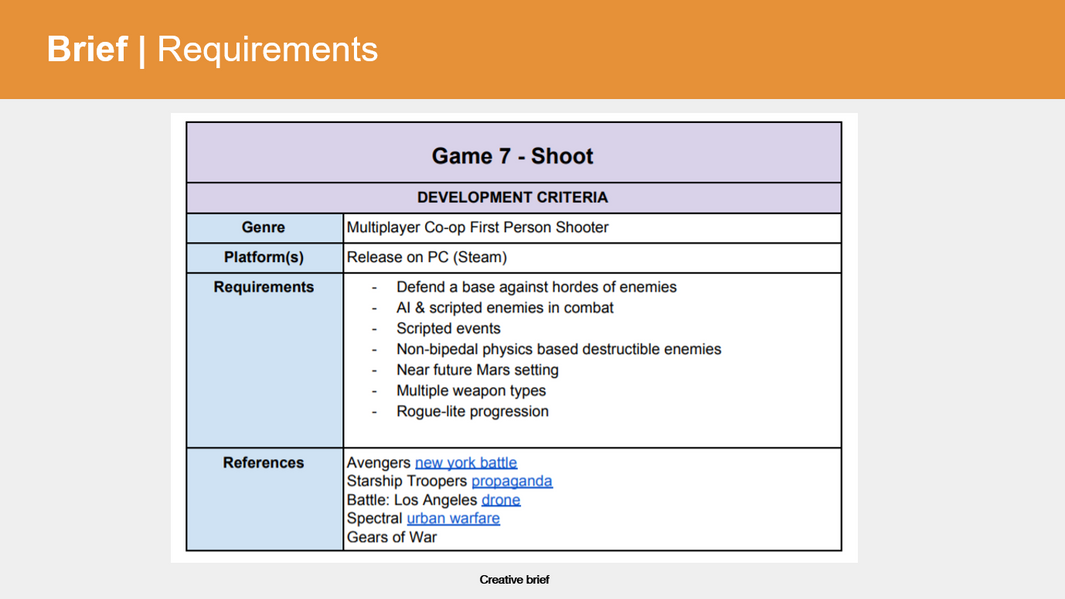Click the word 'Avengers' in References

click(378, 462)
